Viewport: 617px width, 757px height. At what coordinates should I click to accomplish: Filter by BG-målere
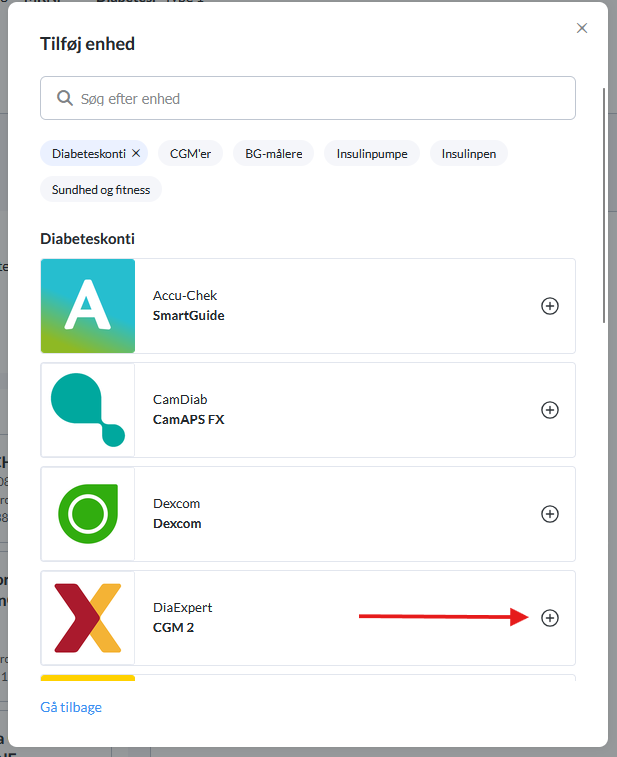pyautogui.click(x=273, y=154)
